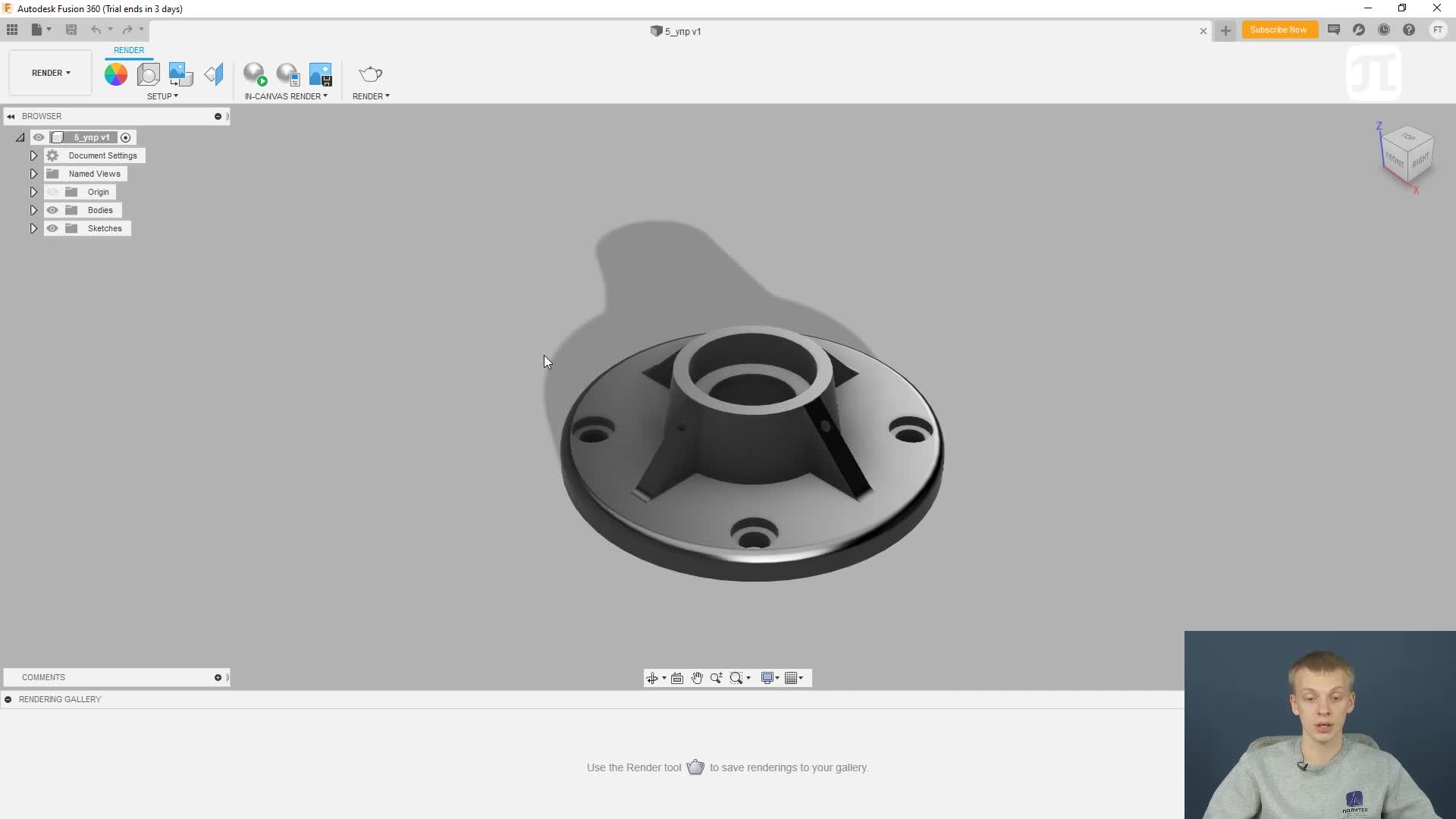
Task: Expand Sketches tree node
Action: (x=33, y=228)
